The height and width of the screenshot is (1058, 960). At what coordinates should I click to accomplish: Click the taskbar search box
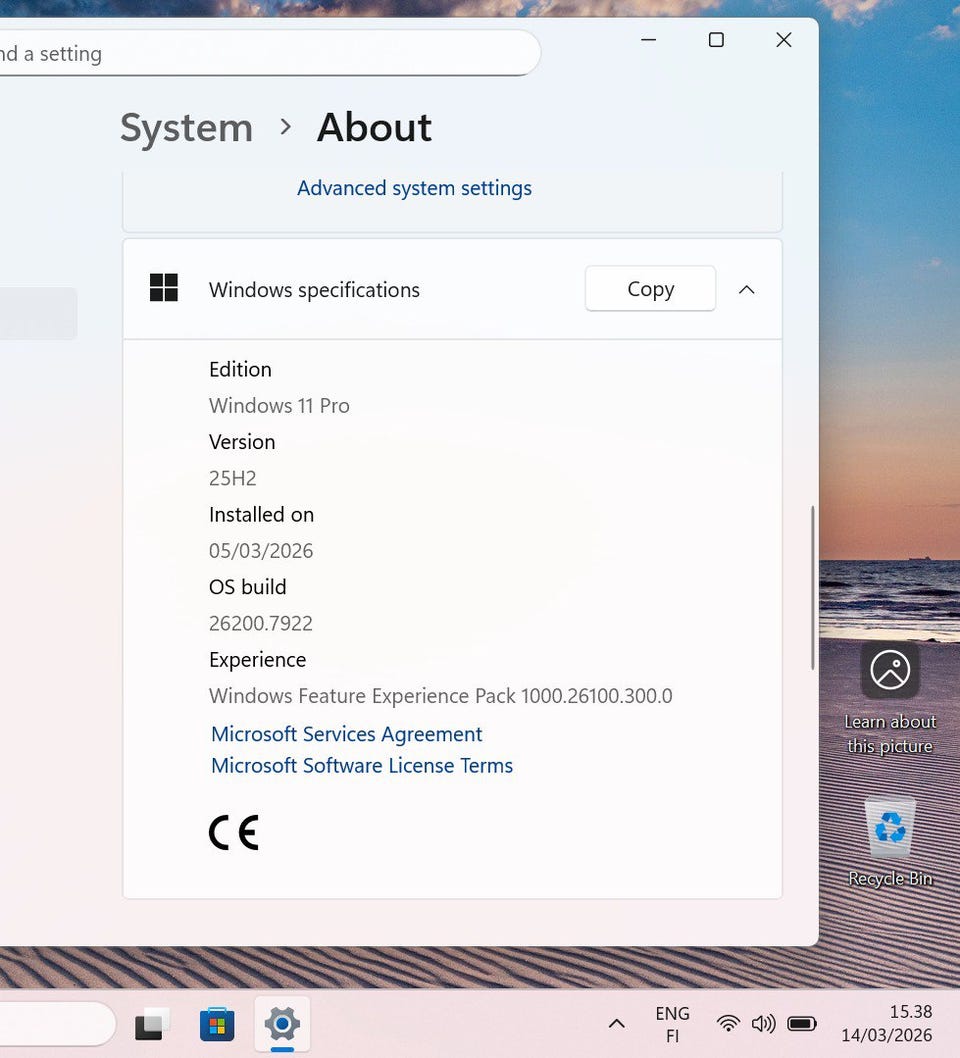pos(57,1024)
